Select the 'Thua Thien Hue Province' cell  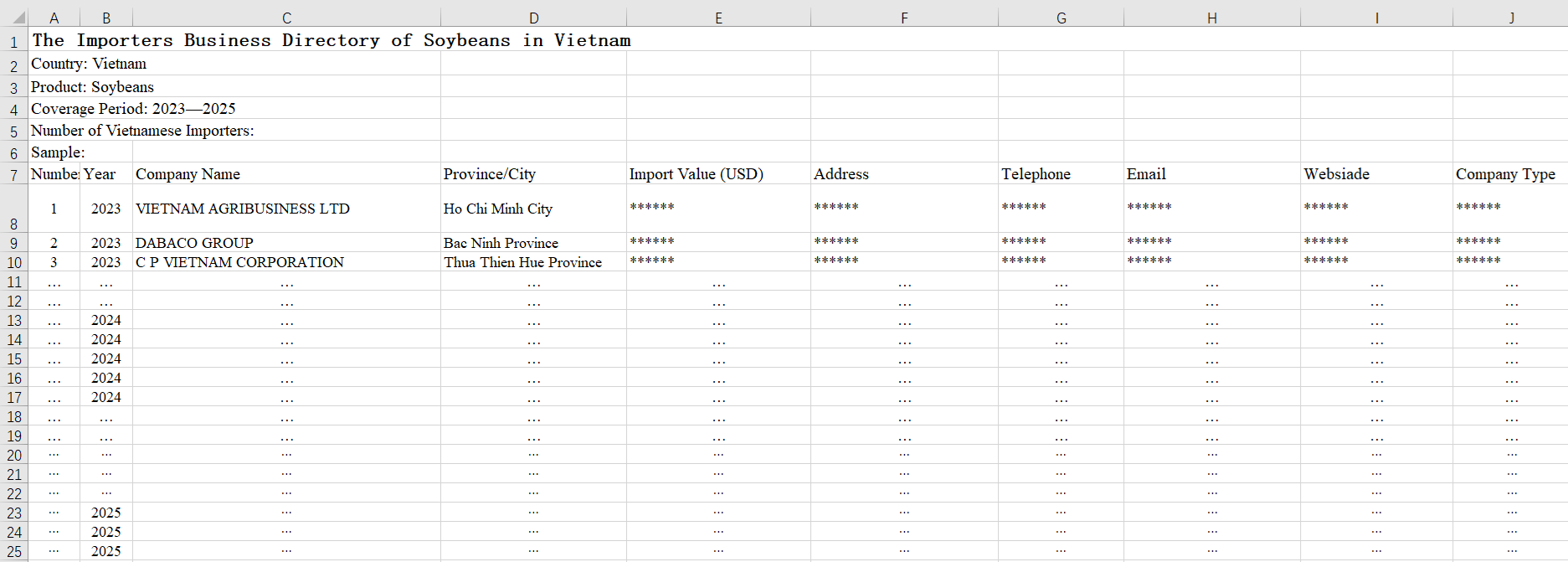coord(522,262)
